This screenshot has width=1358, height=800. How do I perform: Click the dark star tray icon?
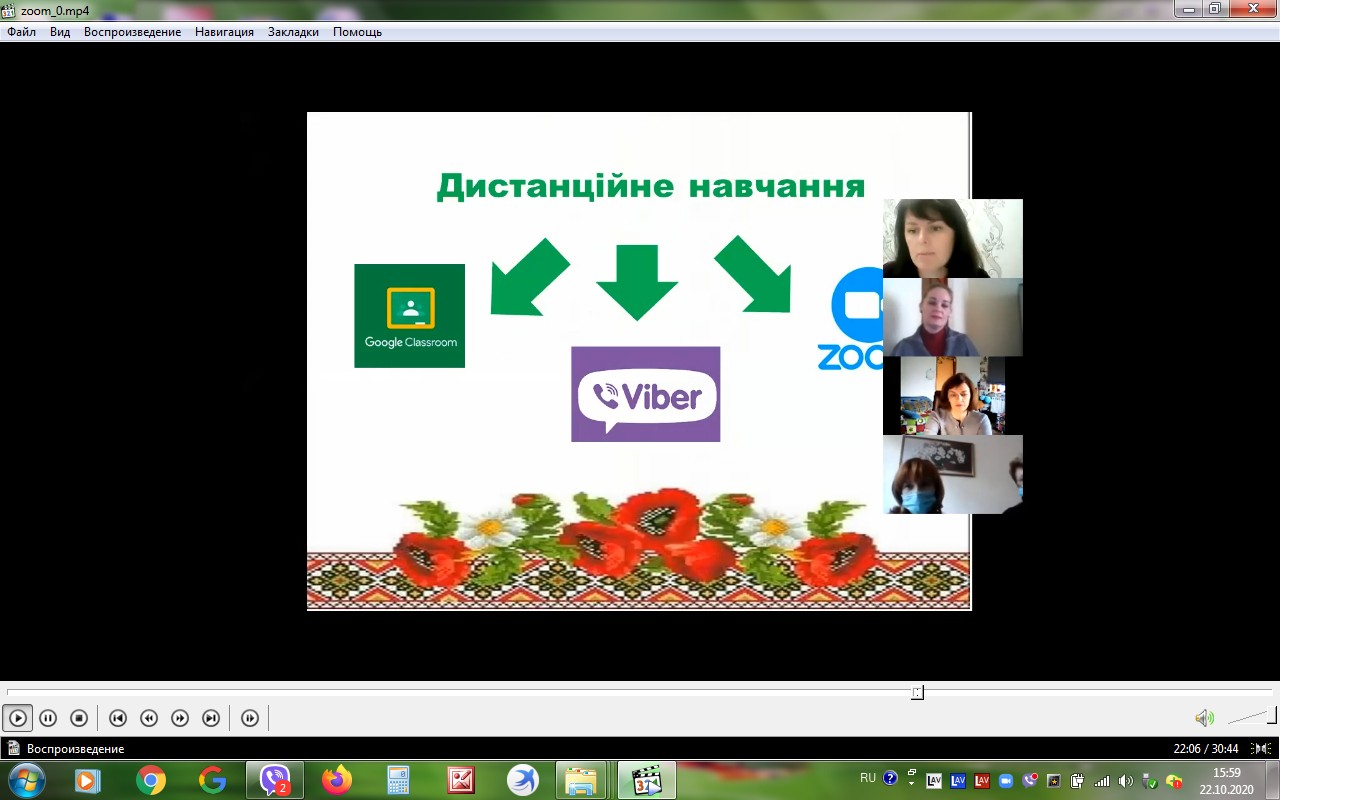coord(1054,781)
